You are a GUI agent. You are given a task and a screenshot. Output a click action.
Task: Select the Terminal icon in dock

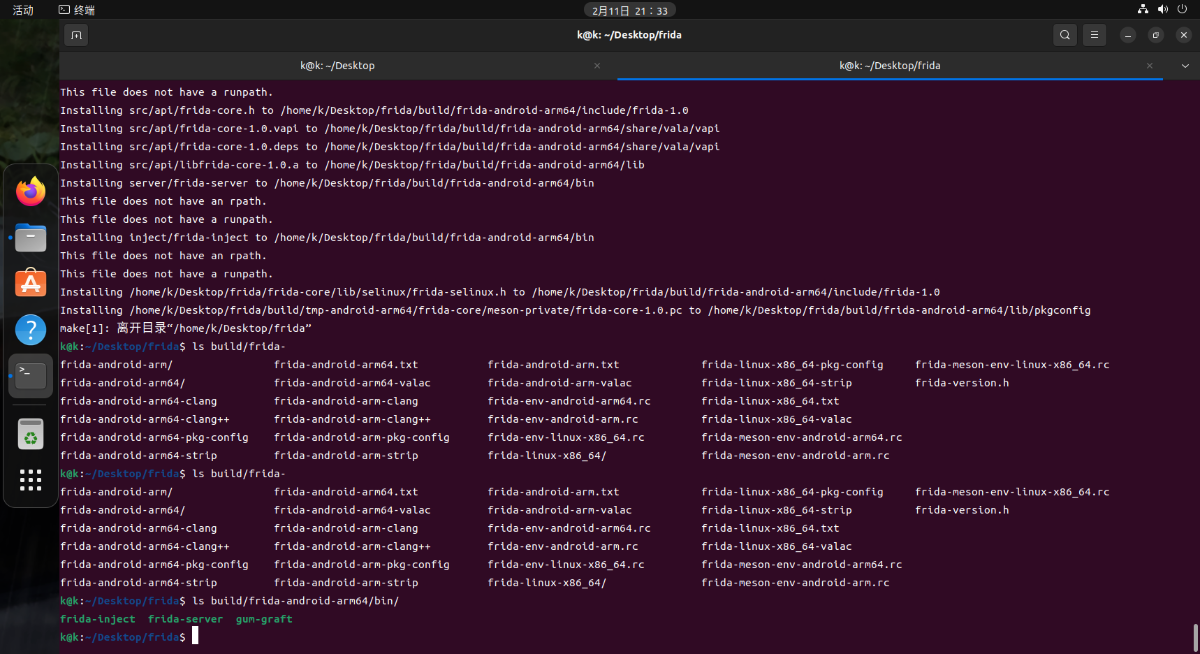point(31,376)
